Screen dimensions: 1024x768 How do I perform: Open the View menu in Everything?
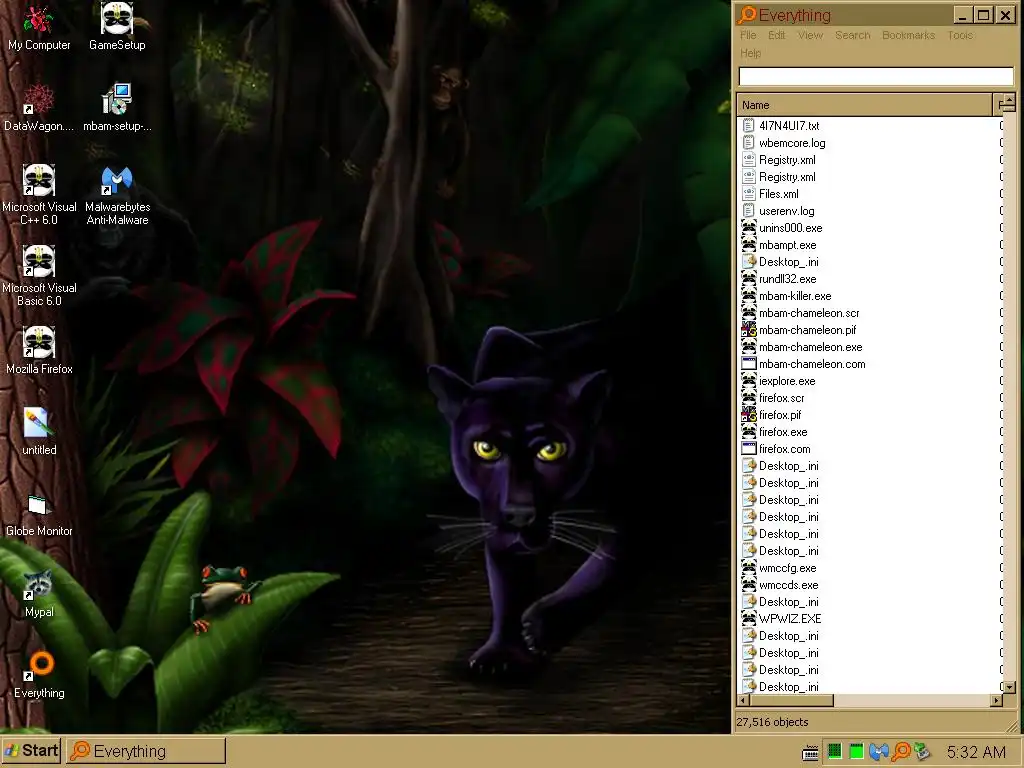click(810, 35)
